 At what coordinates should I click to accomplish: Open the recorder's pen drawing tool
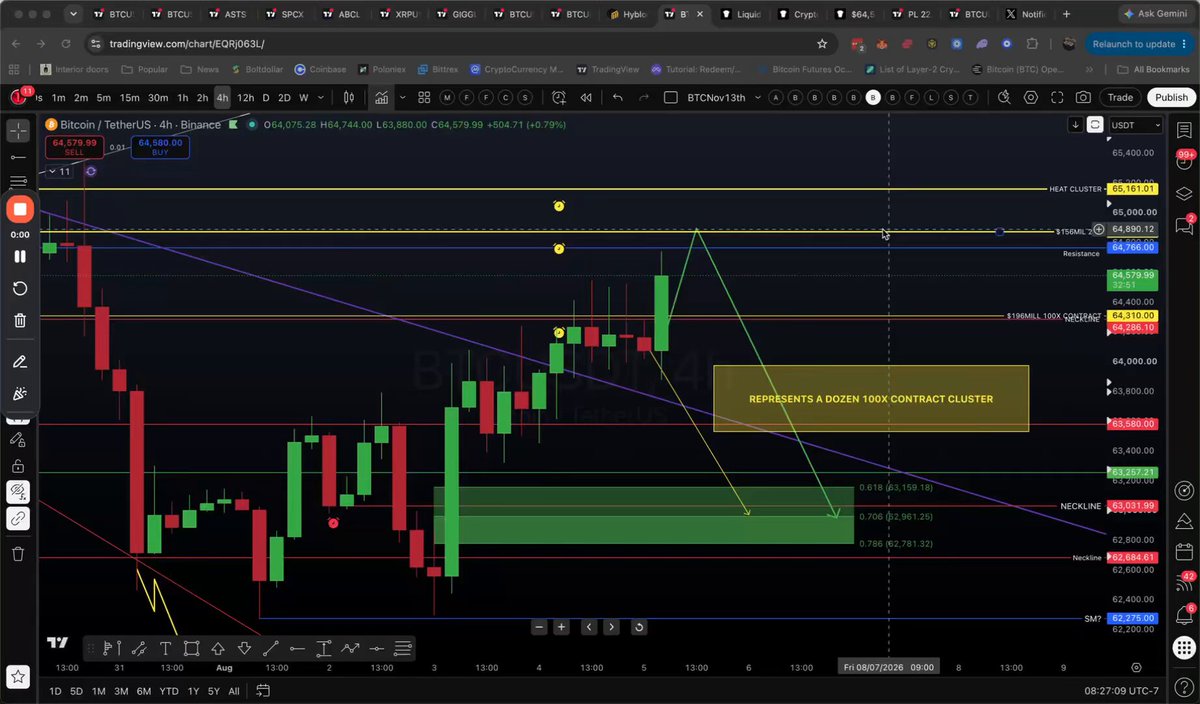coord(19,361)
